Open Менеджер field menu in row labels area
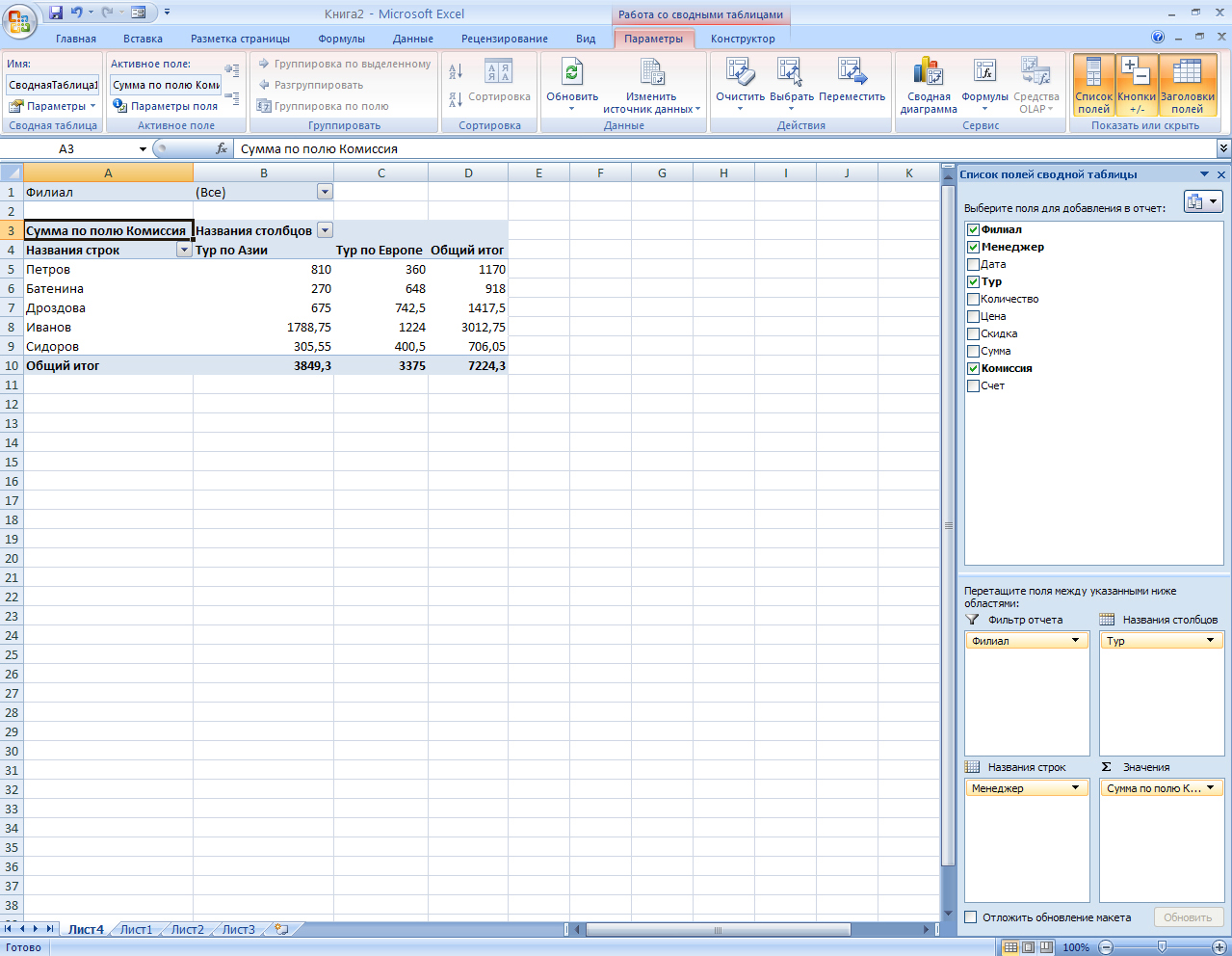 coord(1076,788)
